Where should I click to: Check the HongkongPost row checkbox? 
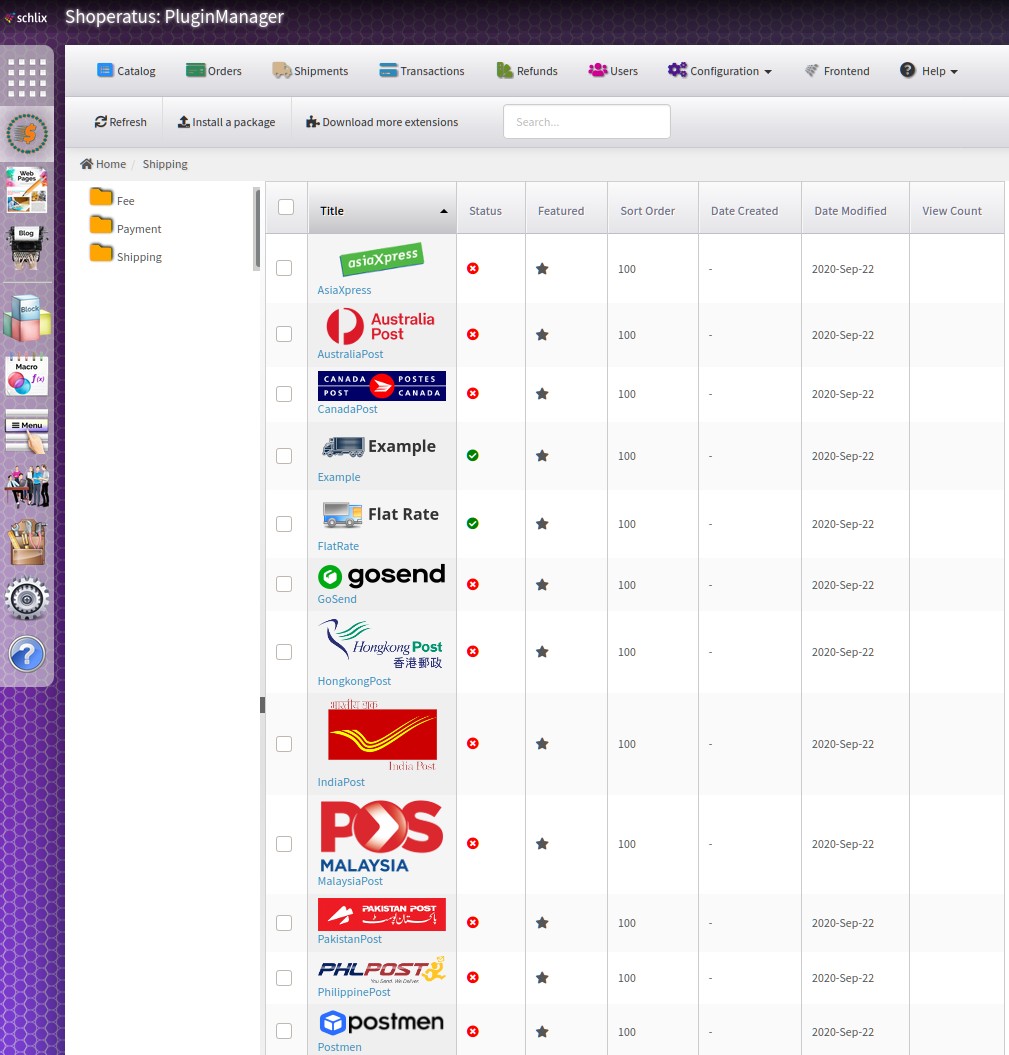[x=284, y=652]
